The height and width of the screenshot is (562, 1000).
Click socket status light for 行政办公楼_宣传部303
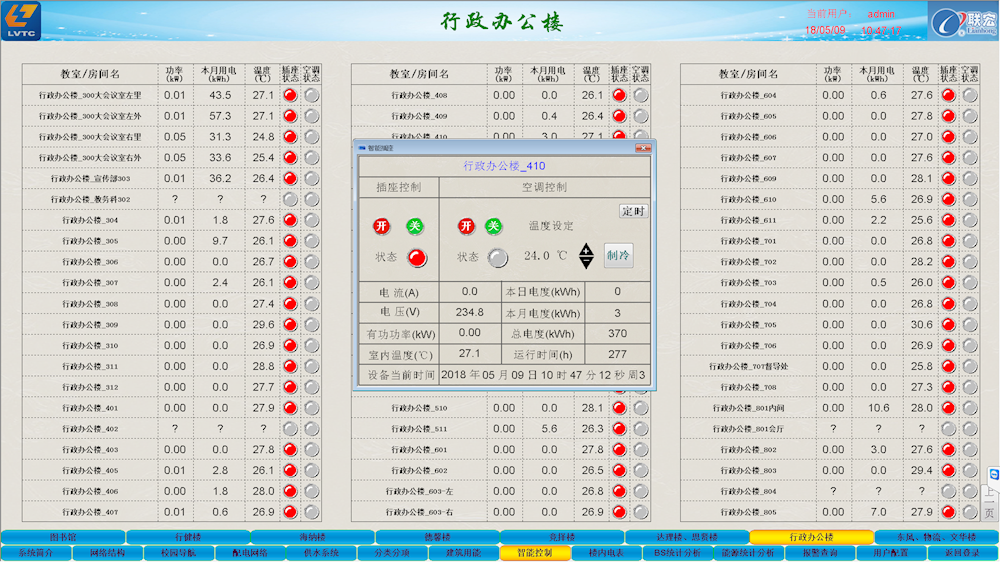[290, 178]
